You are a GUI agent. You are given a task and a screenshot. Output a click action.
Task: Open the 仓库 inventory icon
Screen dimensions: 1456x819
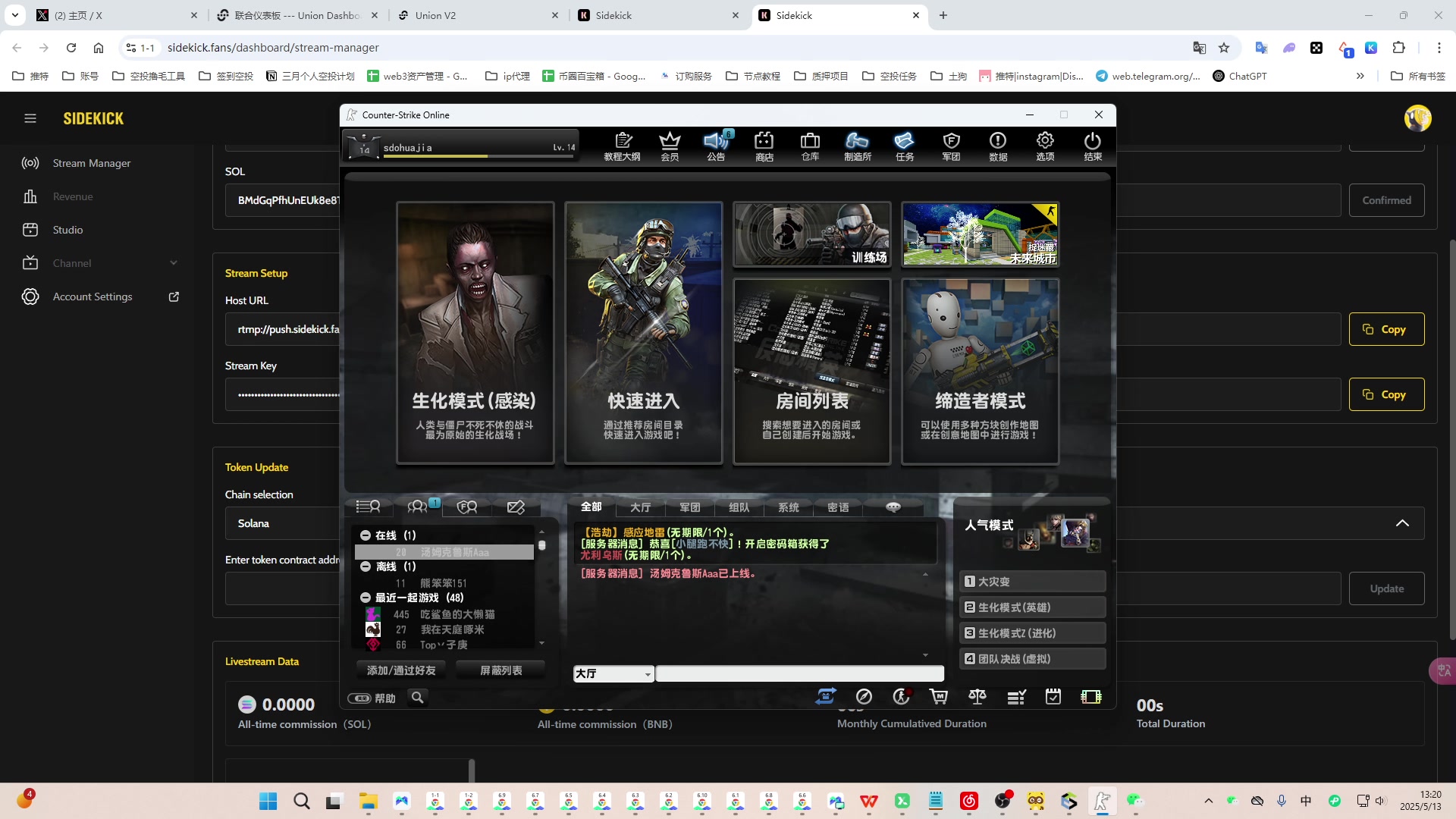[810, 146]
